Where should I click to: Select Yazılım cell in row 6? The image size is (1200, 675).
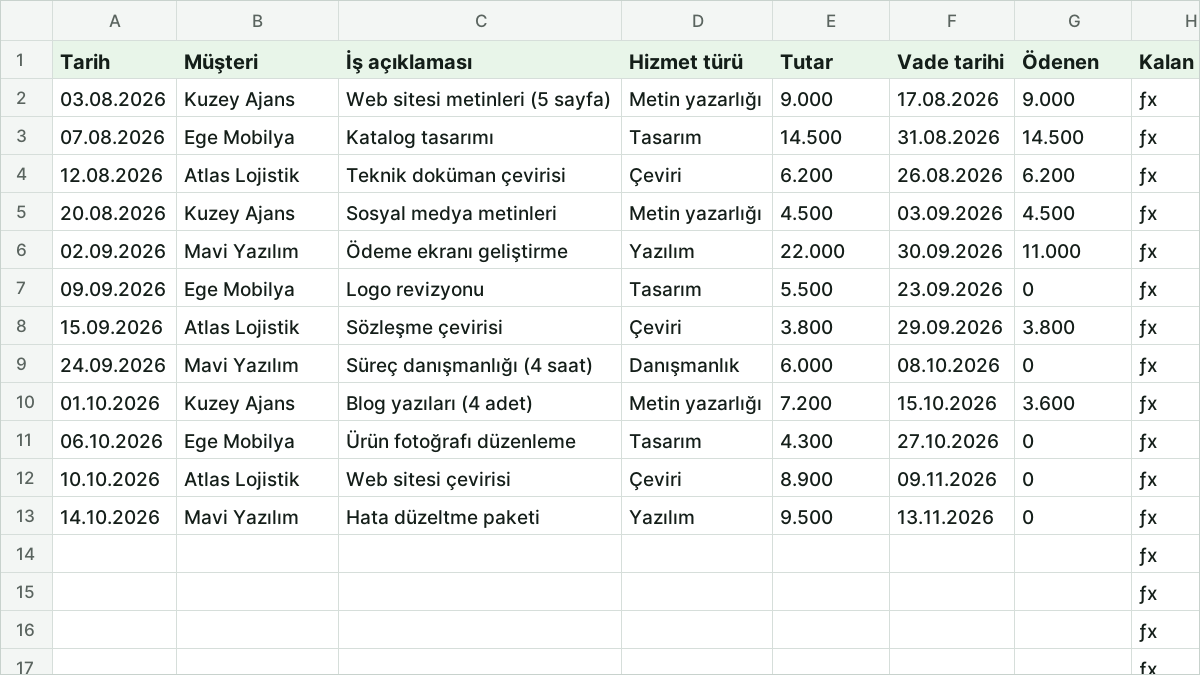point(697,251)
